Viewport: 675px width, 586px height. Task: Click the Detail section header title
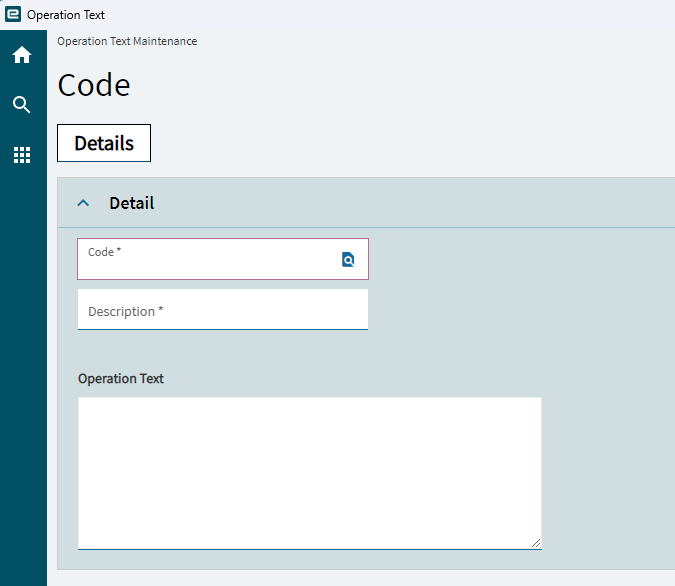[132, 203]
